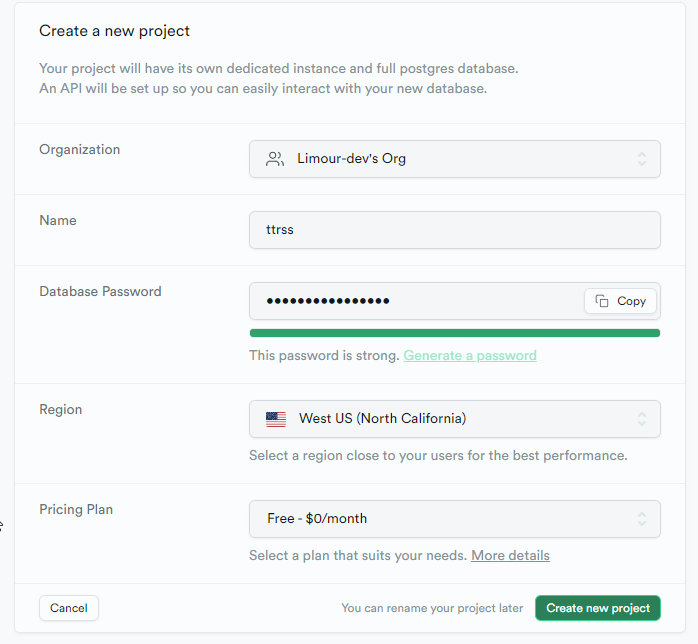Click the Pricing Plan chevron arrows
698x644 pixels.
pos(641,519)
